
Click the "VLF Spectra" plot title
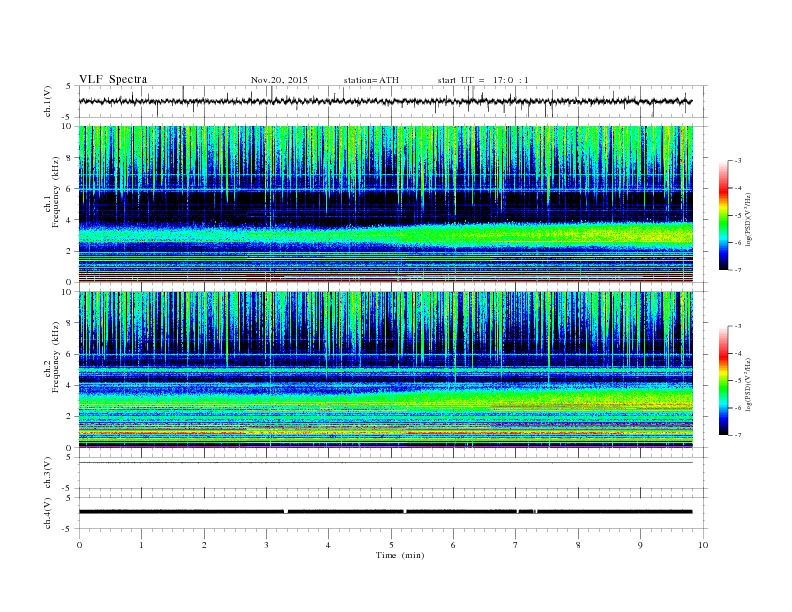pyautogui.click(x=113, y=79)
